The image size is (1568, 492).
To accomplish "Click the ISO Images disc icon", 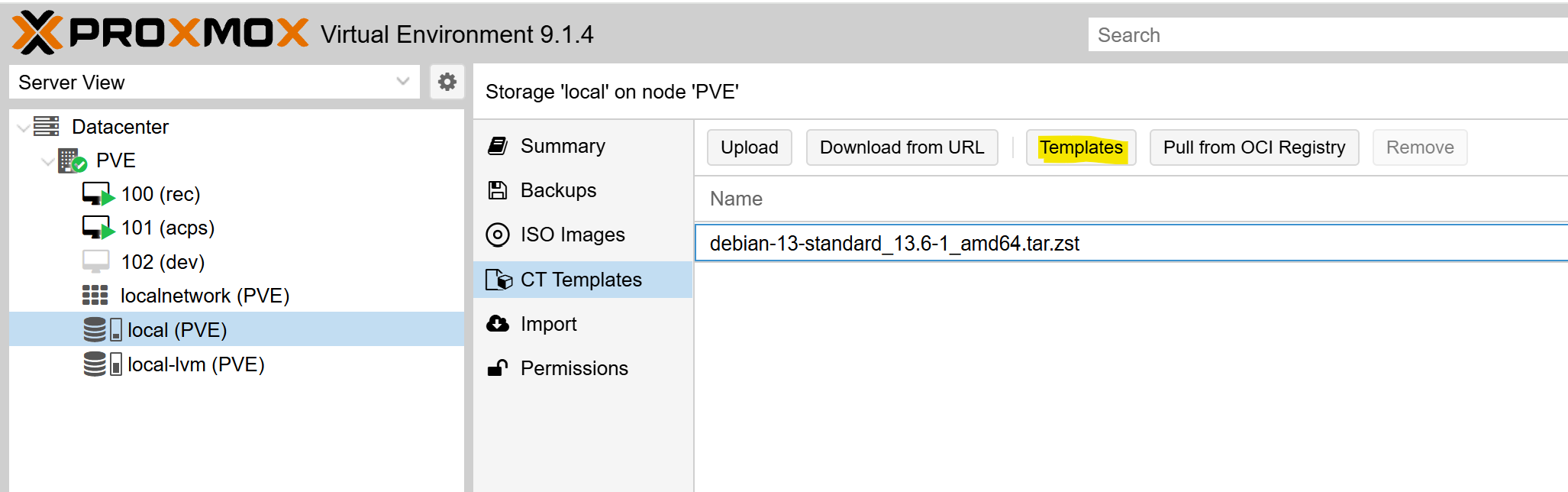I will 498,235.
